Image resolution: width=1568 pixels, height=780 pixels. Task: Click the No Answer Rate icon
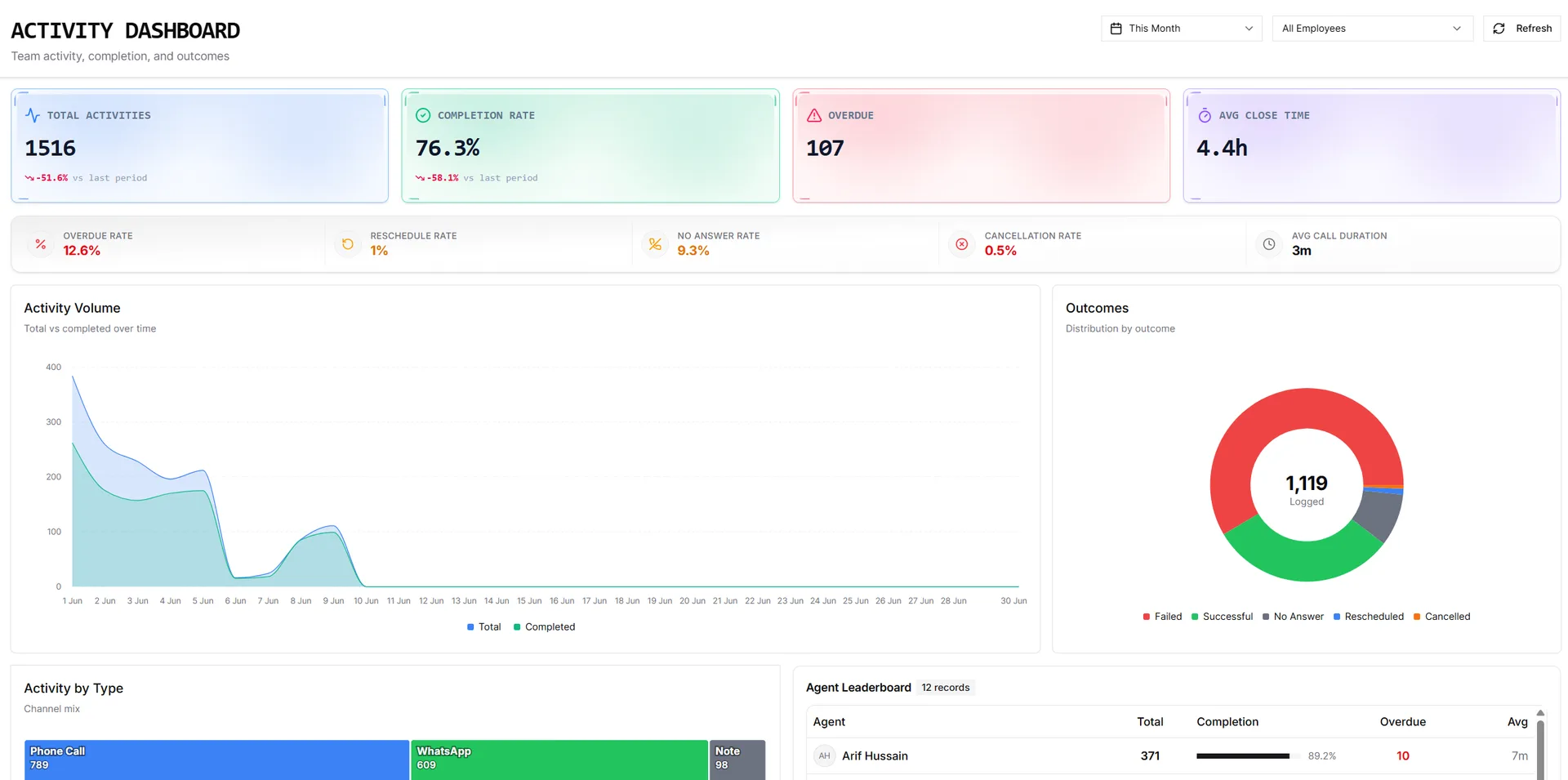tap(655, 243)
